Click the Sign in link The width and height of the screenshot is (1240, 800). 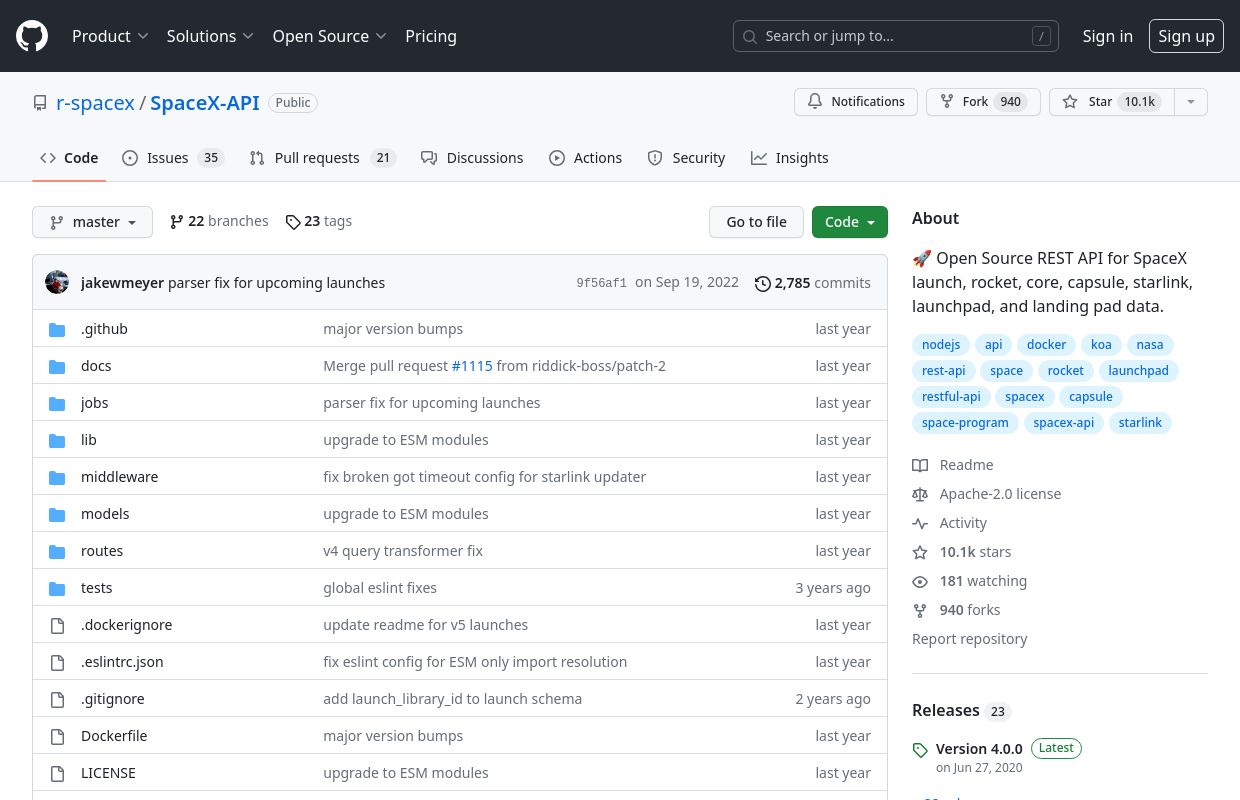click(x=1108, y=36)
